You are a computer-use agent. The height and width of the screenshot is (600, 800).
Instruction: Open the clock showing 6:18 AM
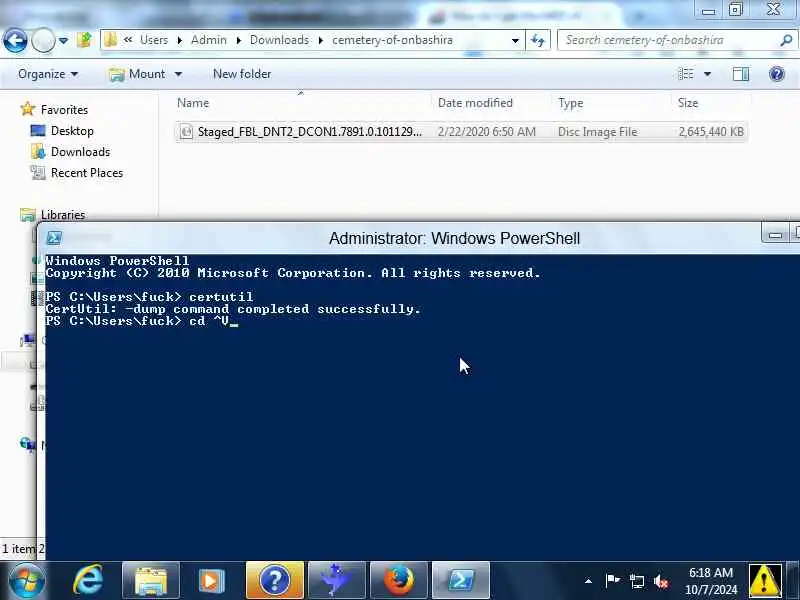[711, 581]
